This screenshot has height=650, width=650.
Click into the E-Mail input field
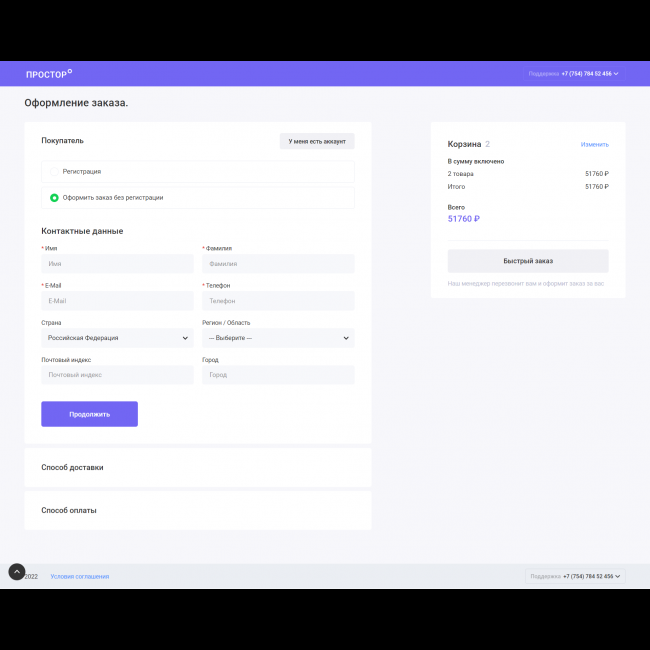click(117, 301)
